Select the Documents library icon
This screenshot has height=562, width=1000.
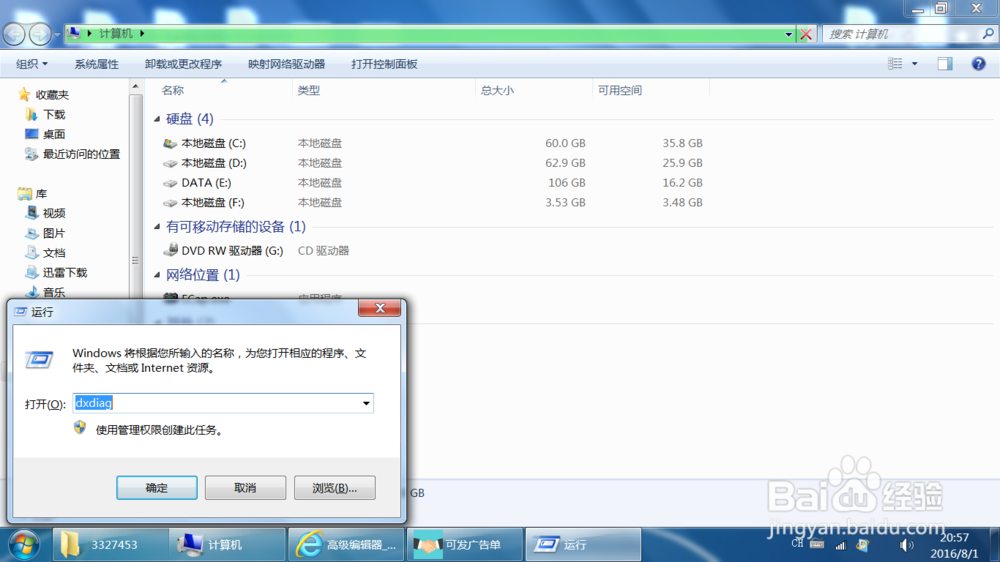click(31, 253)
